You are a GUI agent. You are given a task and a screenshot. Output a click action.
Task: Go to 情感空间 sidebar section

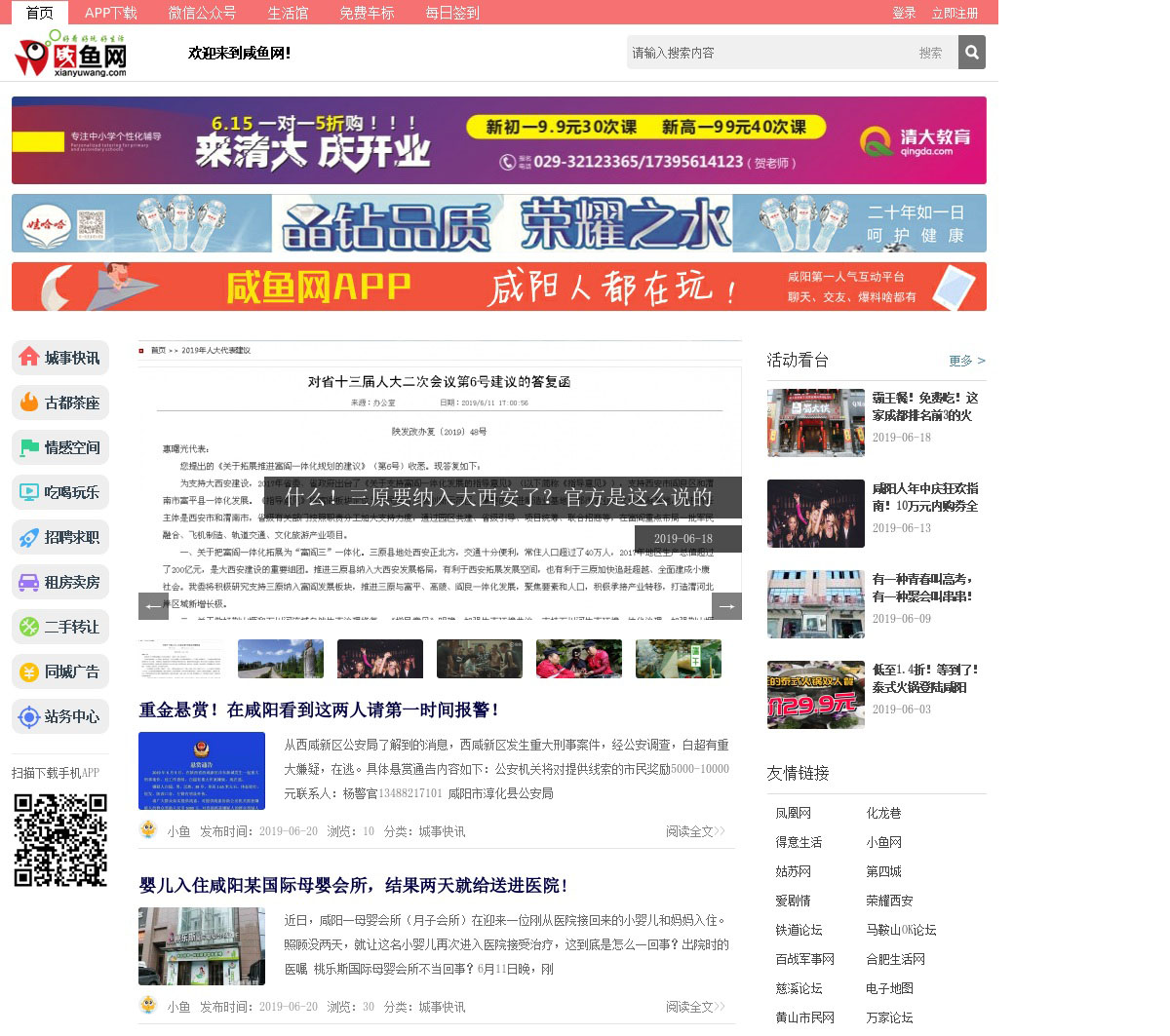pos(60,447)
